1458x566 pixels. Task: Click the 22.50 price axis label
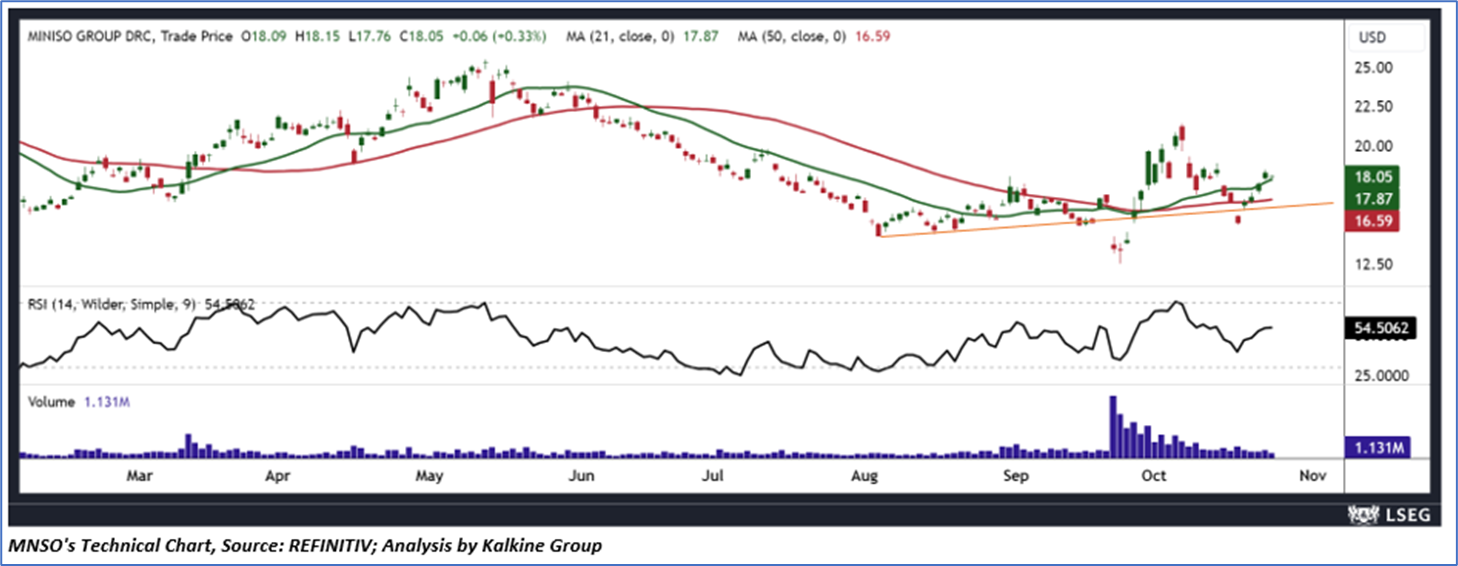coord(1375,106)
